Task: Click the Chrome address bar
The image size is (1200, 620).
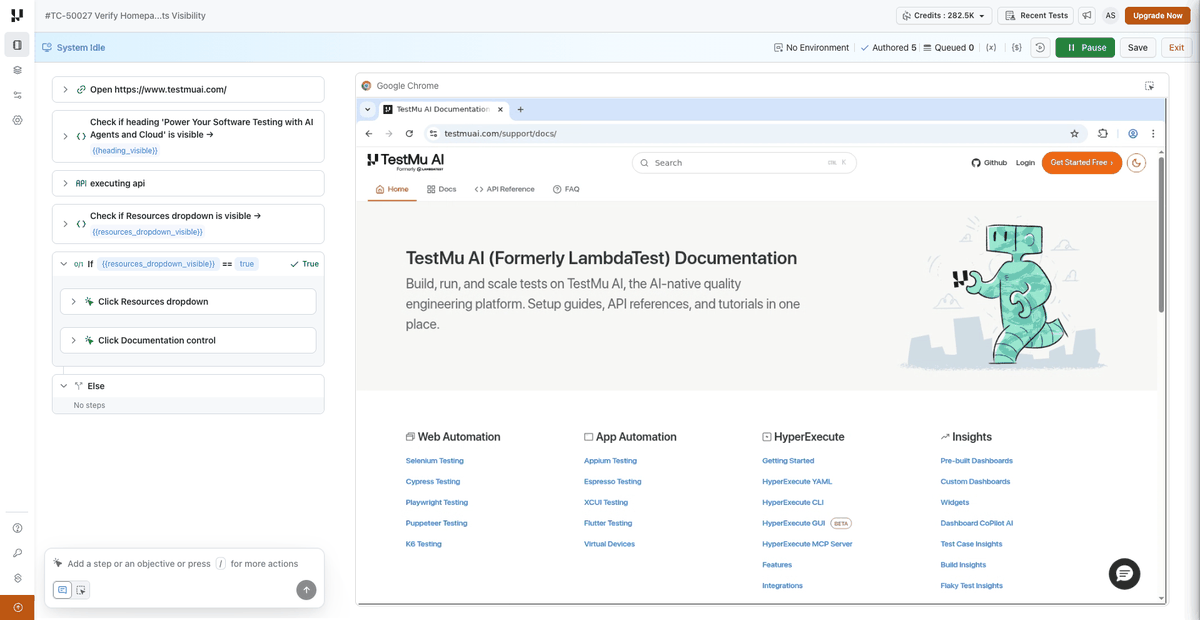Action: [x=744, y=133]
